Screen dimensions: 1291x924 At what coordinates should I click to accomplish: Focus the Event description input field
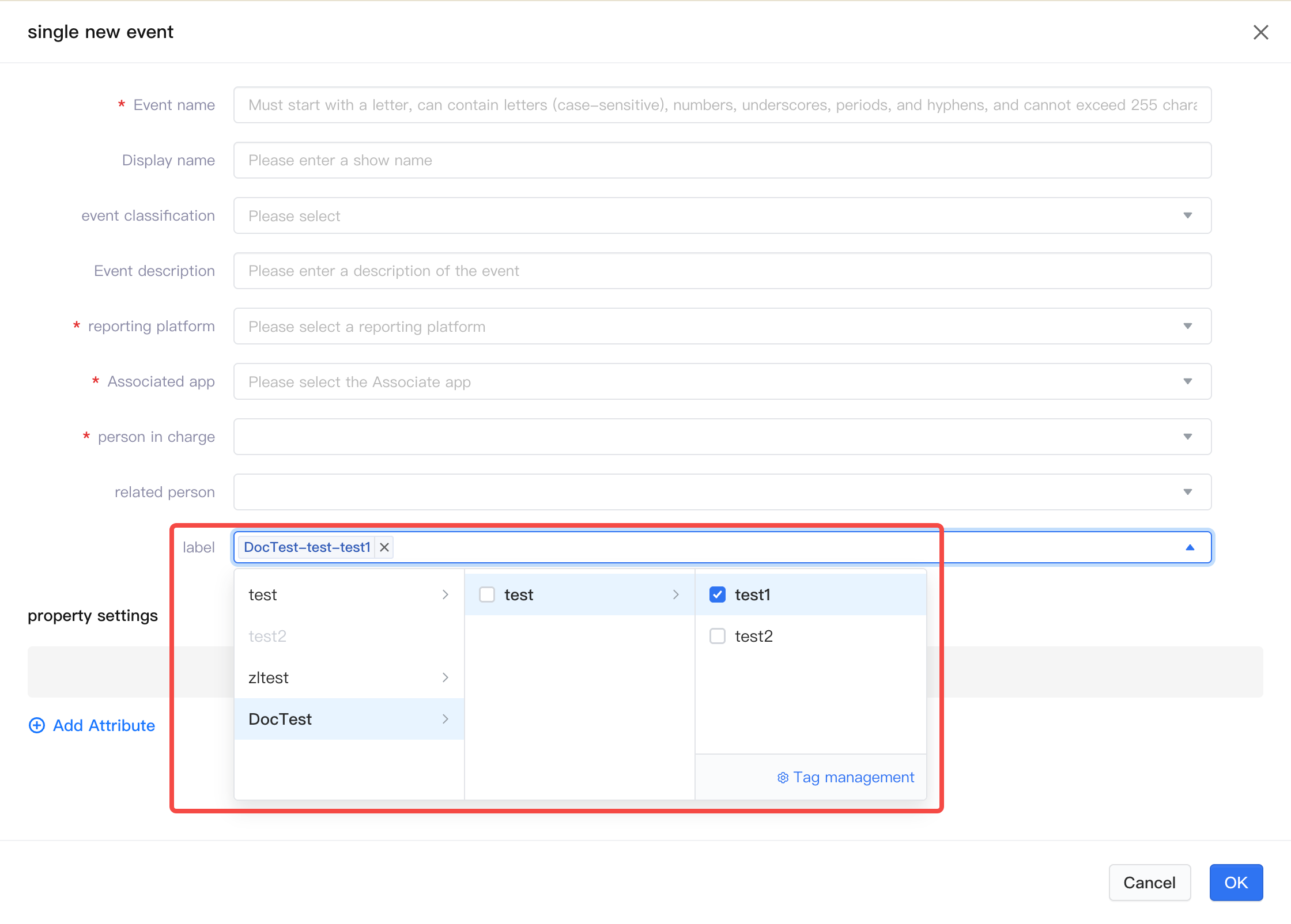pyautogui.click(x=722, y=271)
